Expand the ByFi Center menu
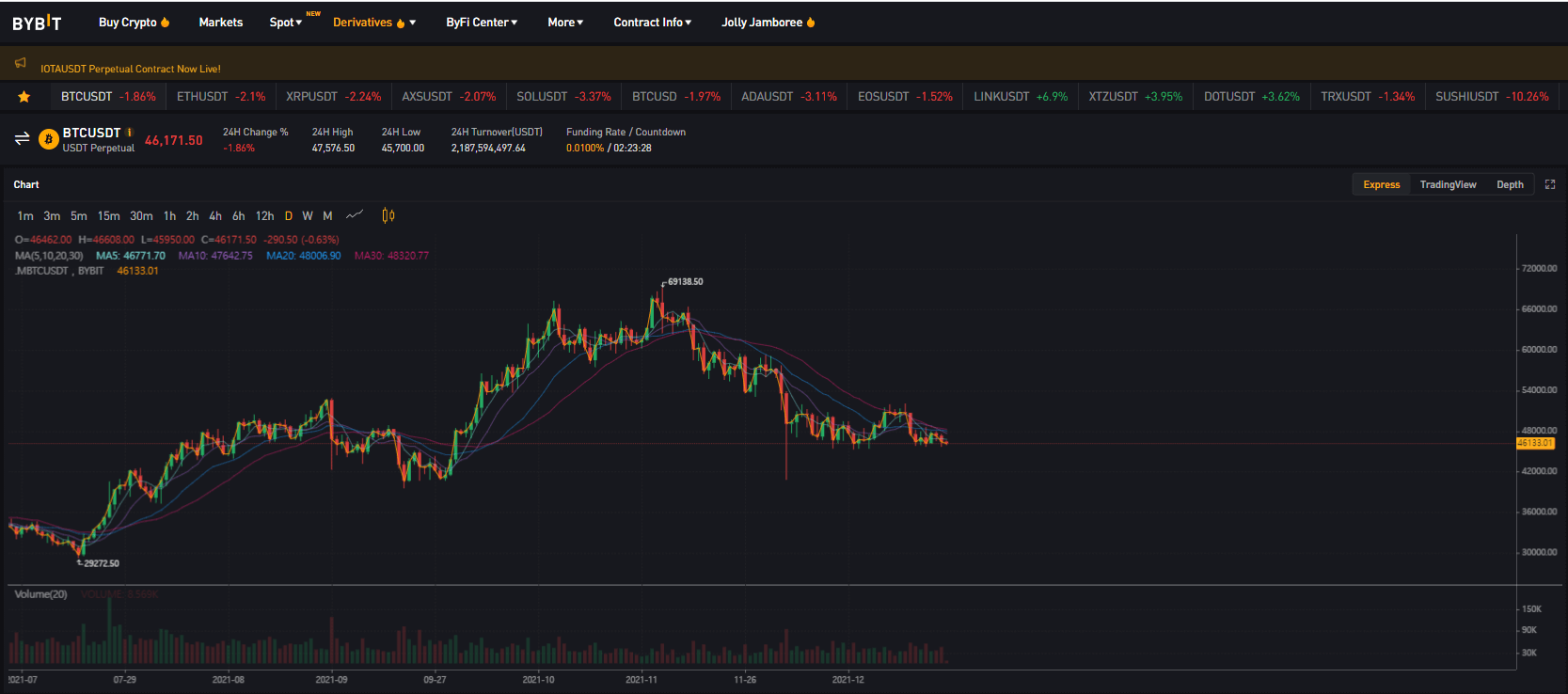 (x=482, y=23)
